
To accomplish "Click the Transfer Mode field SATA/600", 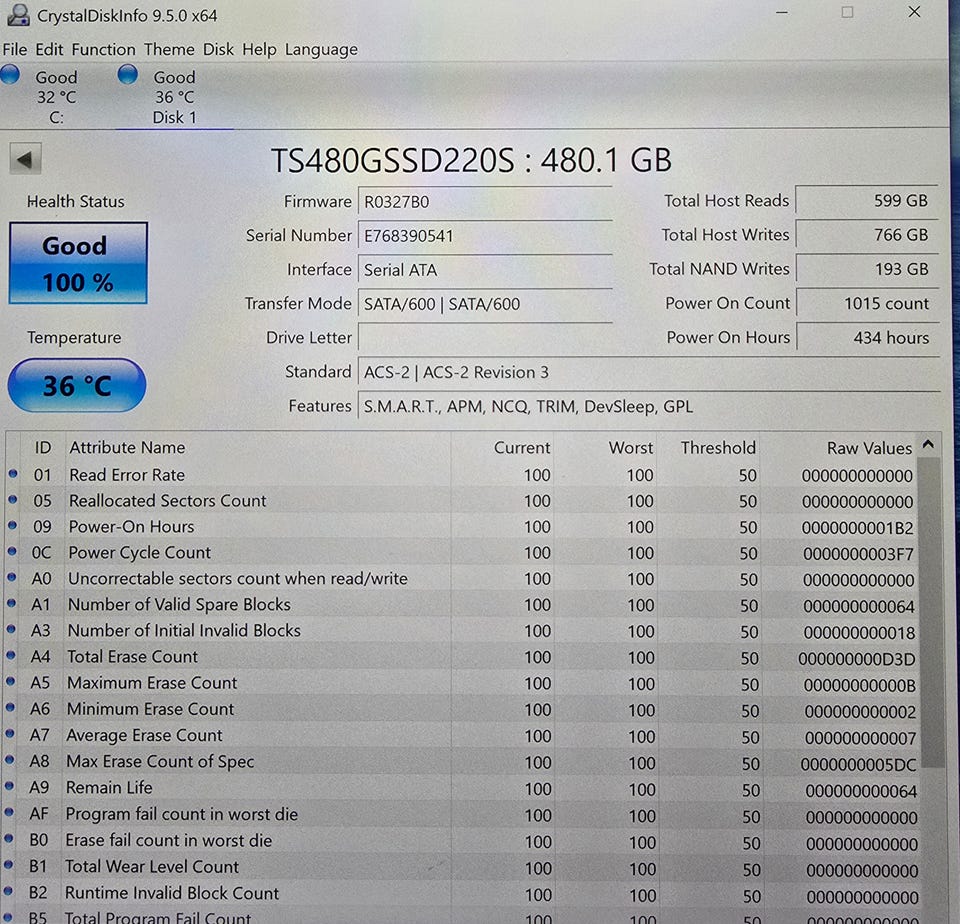I will coord(485,304).
